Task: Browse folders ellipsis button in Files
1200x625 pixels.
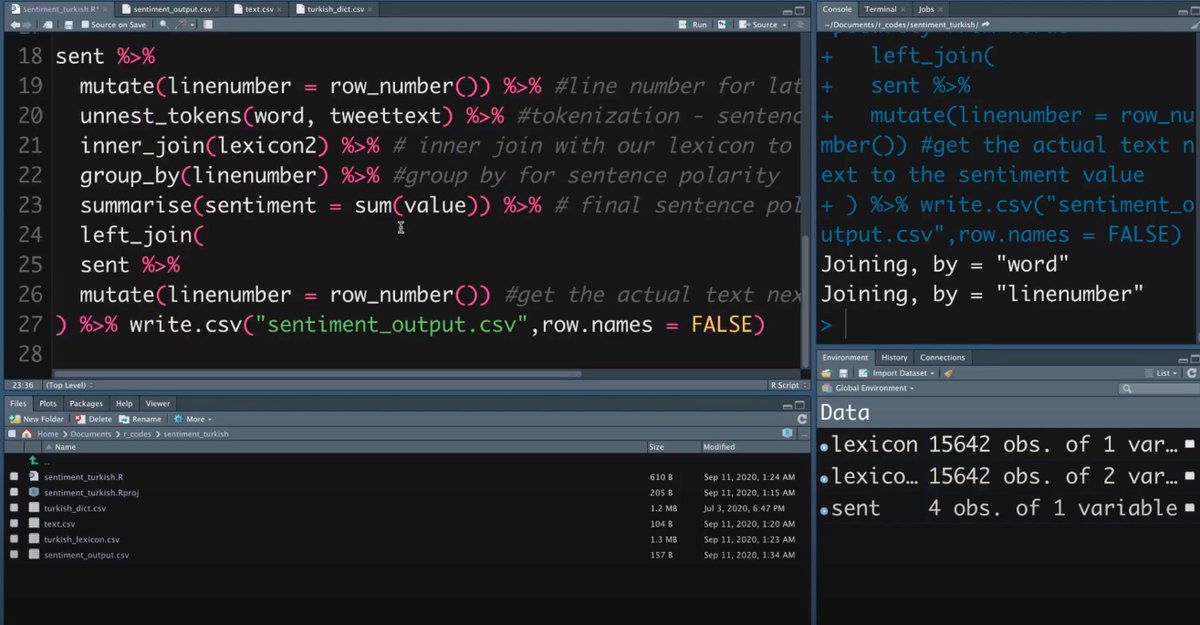Action: point(803,433)
